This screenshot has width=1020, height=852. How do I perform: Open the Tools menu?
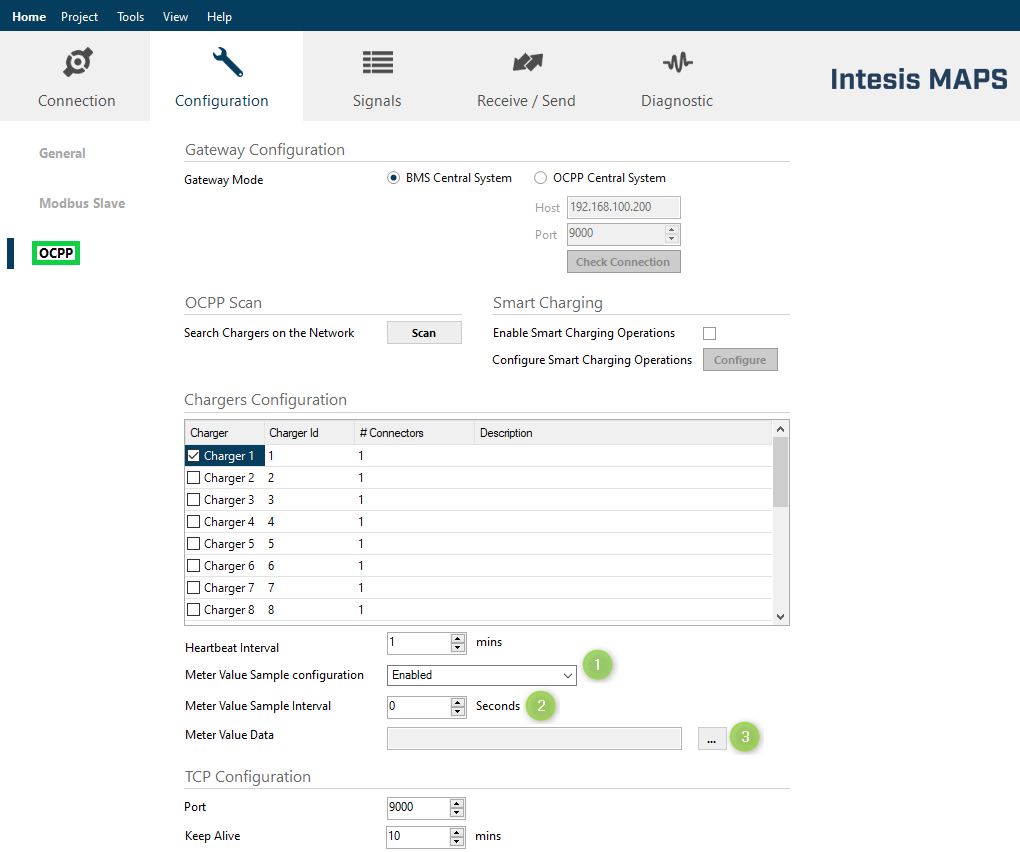tap(131, 17)
